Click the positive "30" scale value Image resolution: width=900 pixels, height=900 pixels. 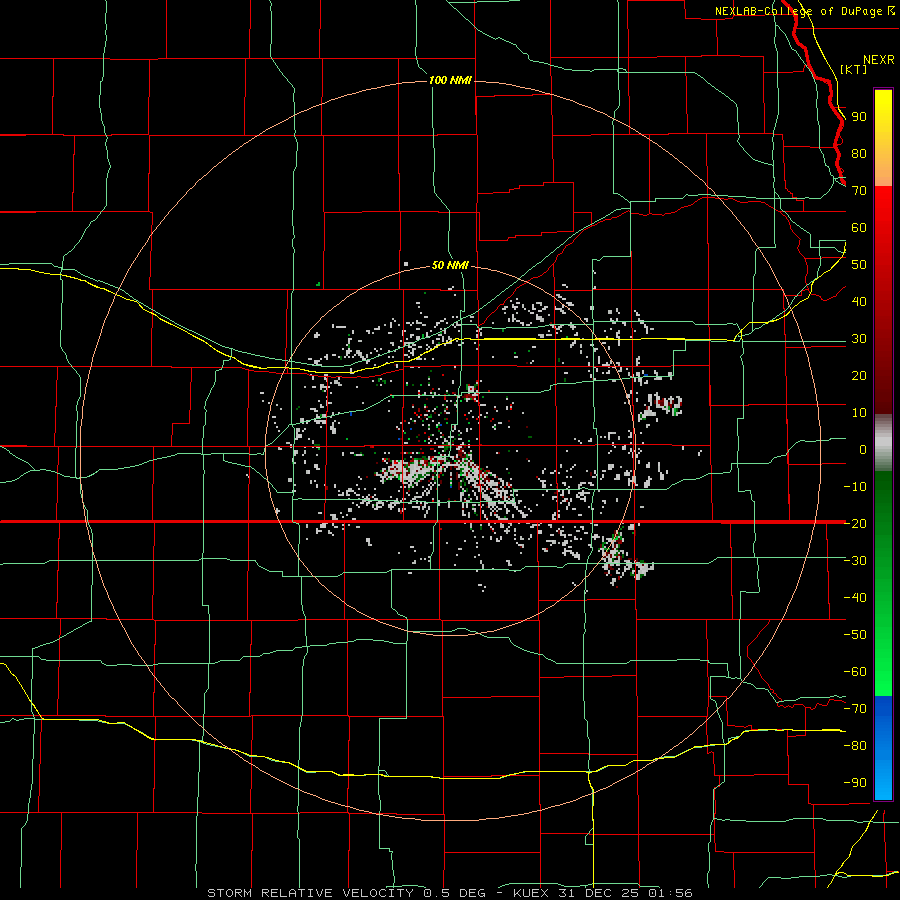[x=859, y=339]
